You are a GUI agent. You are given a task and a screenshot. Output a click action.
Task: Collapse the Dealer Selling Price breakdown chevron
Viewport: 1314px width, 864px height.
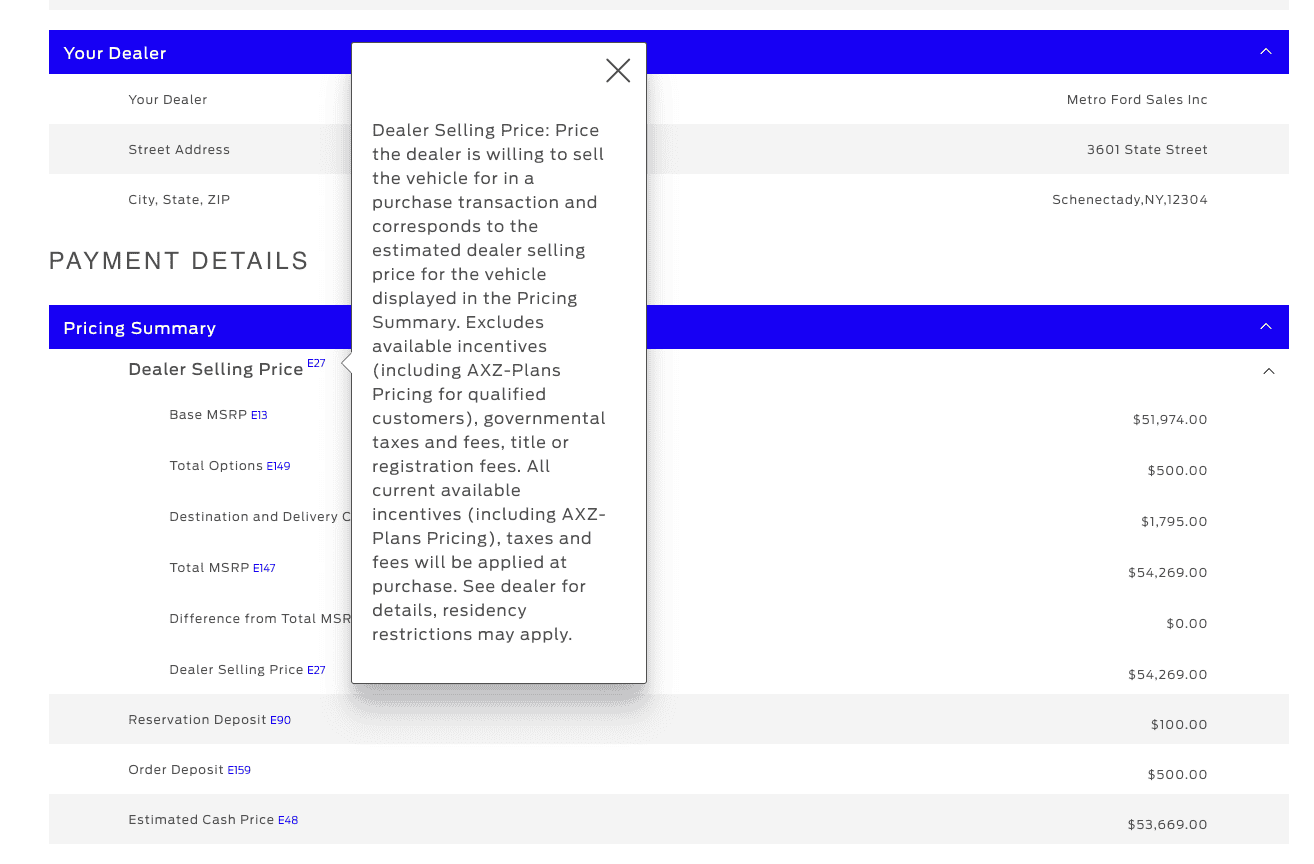1268,371
